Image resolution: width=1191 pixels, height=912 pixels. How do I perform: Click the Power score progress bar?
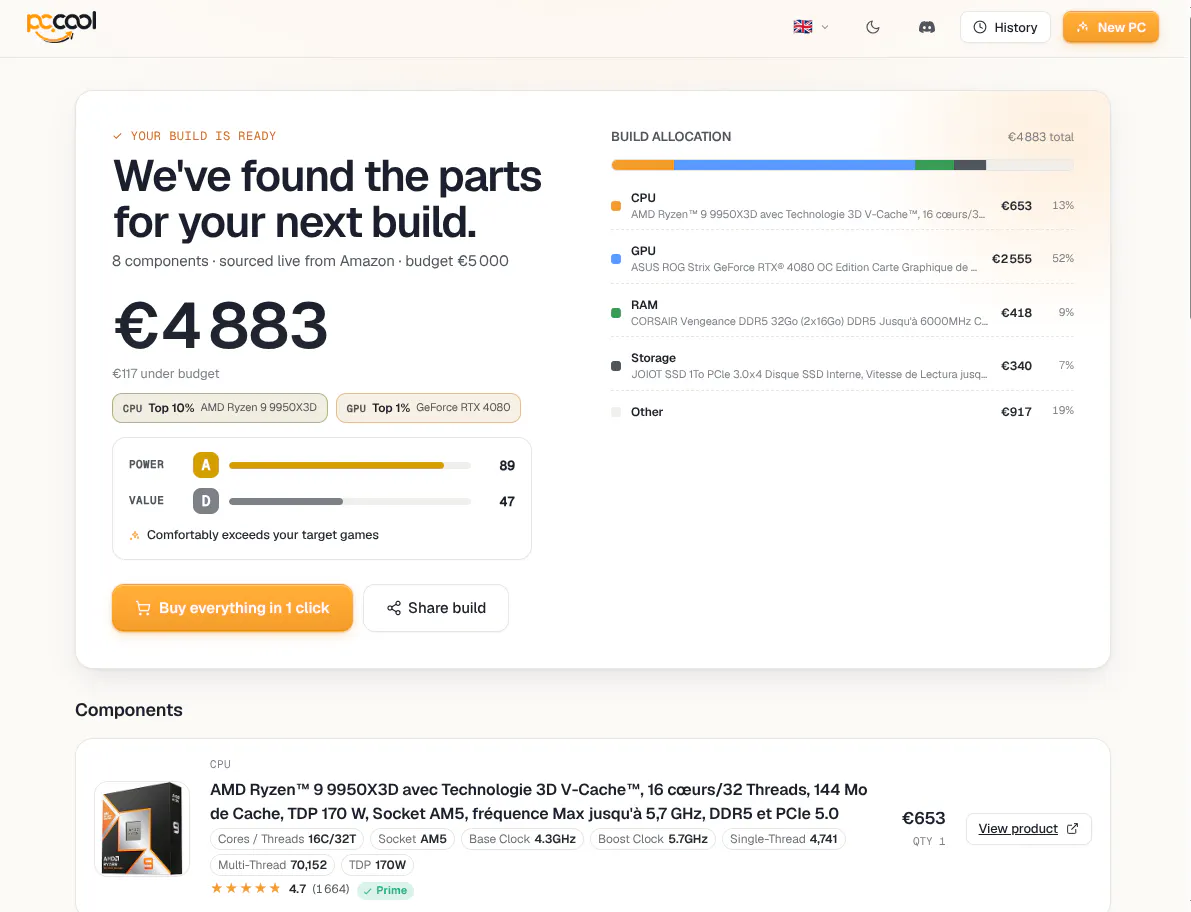pyautogui.click(x=350, y=465)
